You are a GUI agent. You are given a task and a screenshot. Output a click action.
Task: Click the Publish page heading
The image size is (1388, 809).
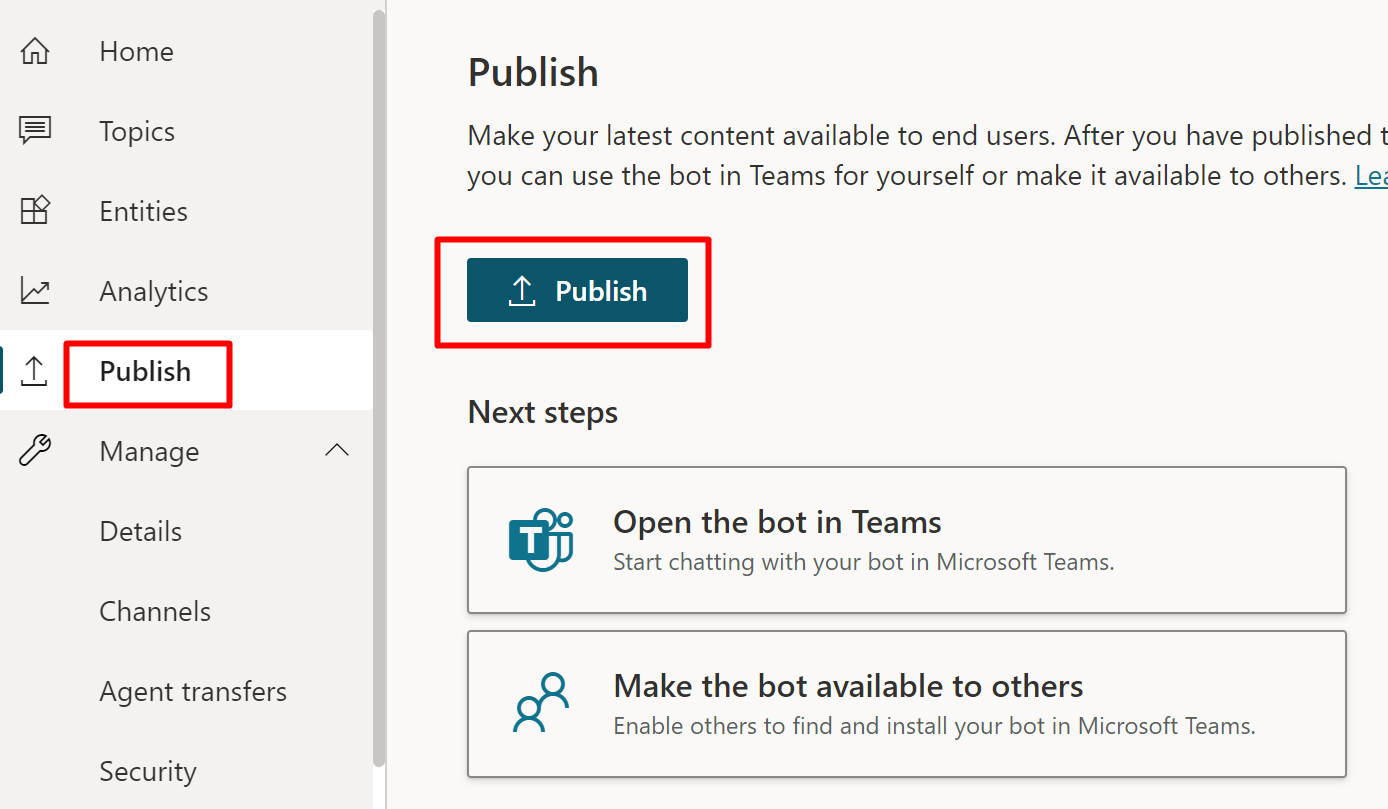pyautogui.click(x=533, y=72)
